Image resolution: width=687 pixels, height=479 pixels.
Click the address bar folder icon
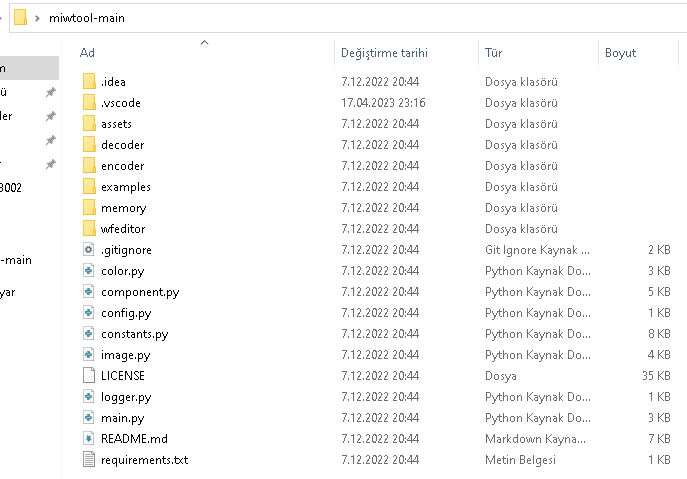point(19,18)
